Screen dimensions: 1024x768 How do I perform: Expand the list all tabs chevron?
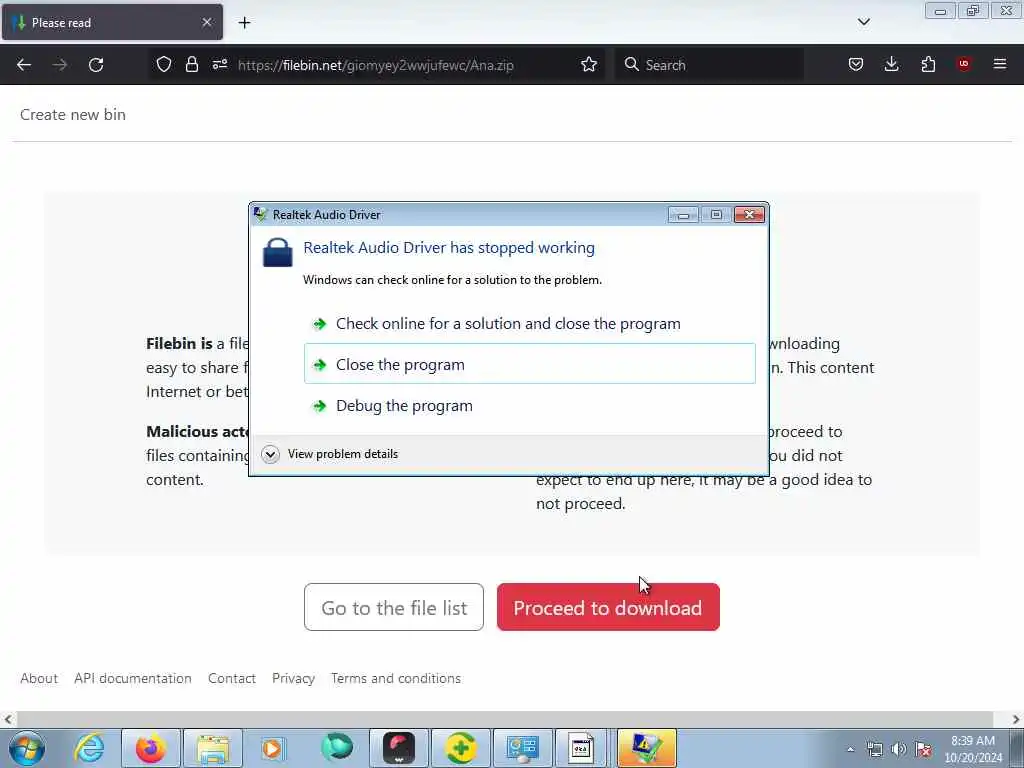point(863,22)
